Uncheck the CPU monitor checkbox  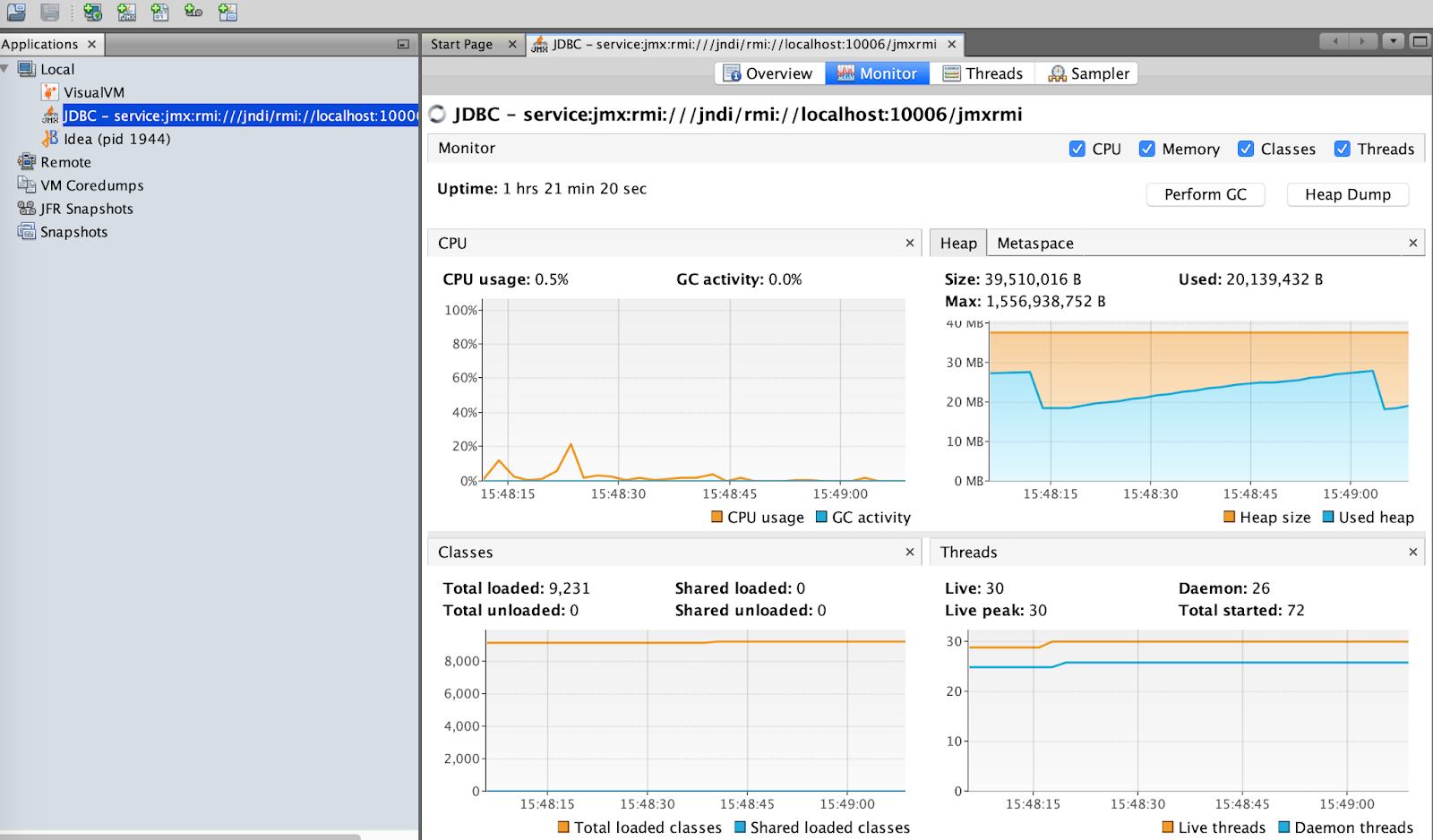[1077, 149]
